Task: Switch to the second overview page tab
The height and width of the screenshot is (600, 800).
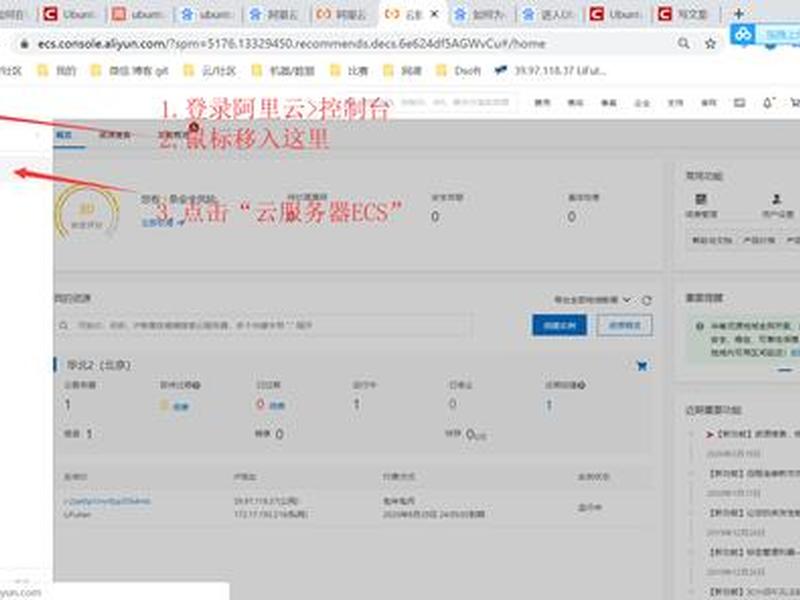Action: (115, 135)
